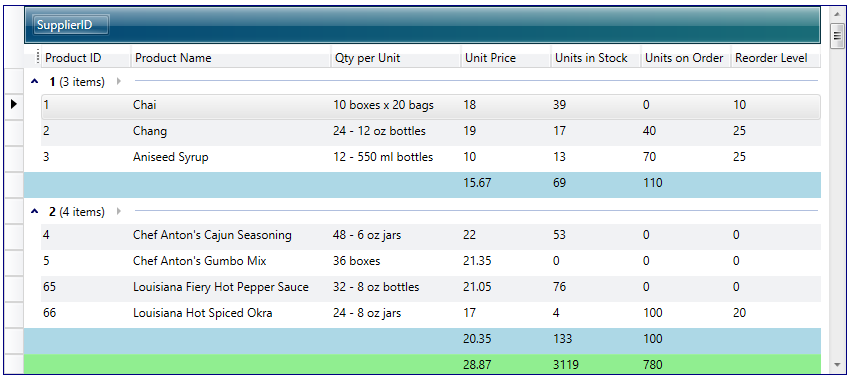Click group 1 blue summary row
The image size is (850, 379).
pos(422,184)
